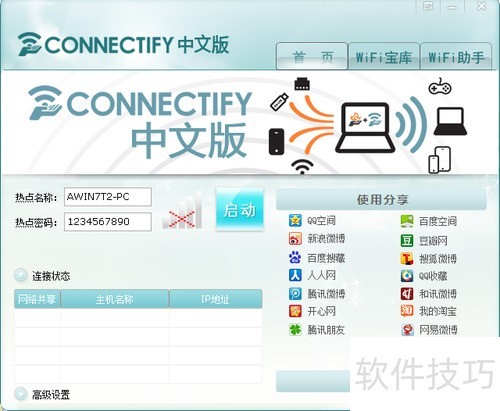Click the 主机名称 column header
500x411 pixels.
pyautogui.click(x=115, y=299)
